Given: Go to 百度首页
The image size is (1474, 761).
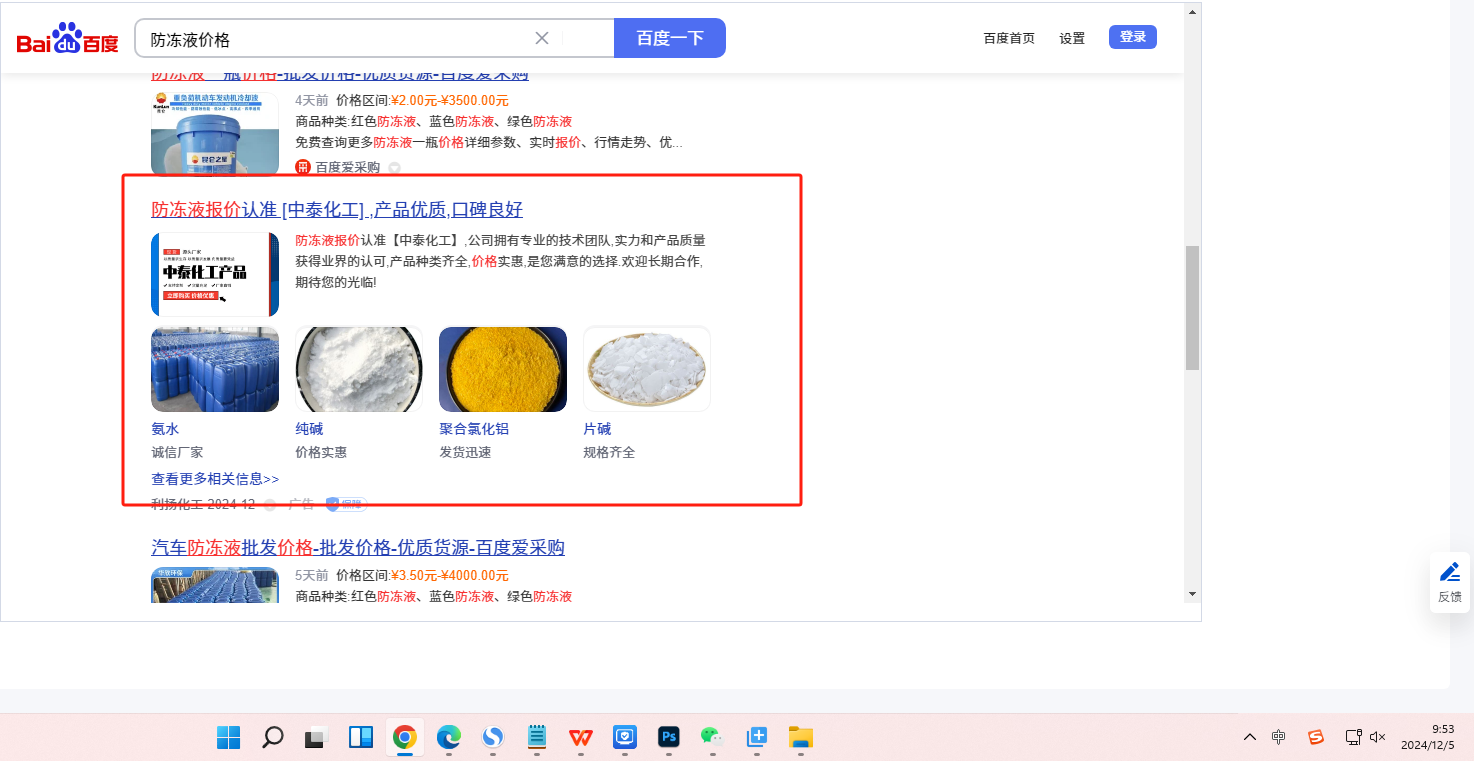Looking at the screenshot, I should (x=1009, y=38).
